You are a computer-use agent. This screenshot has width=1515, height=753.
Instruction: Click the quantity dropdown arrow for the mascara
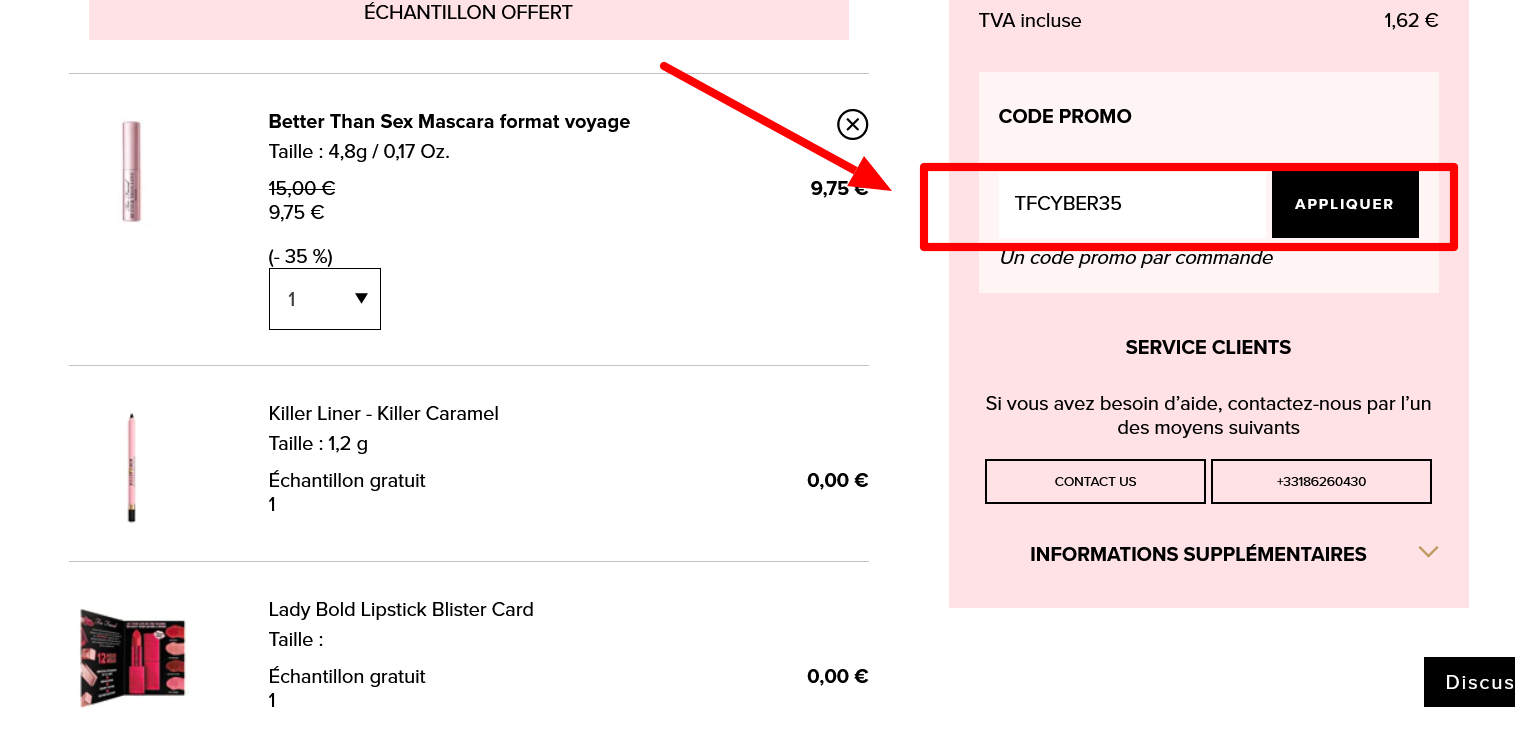360,298
